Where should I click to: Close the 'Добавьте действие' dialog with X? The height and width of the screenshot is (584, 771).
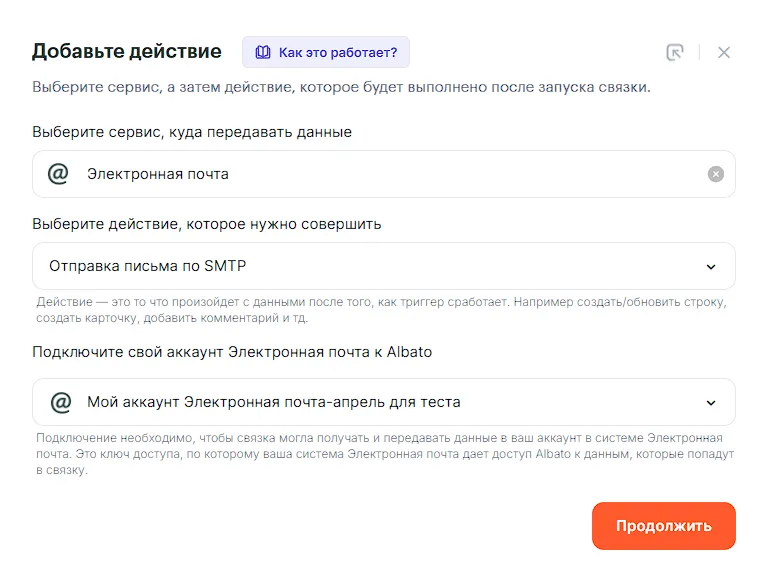pyautogui.click(x=724, y=53)
